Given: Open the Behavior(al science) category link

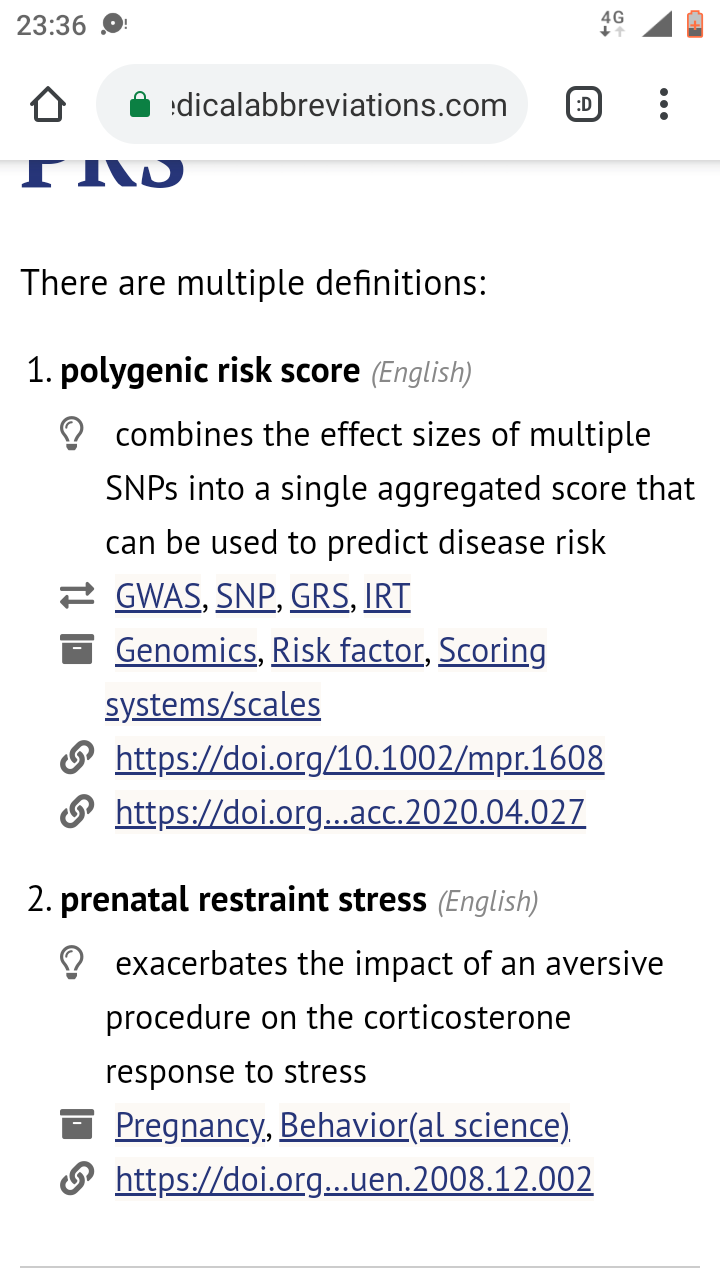Looking at the screenshot, I should (x=424, y=1126).
